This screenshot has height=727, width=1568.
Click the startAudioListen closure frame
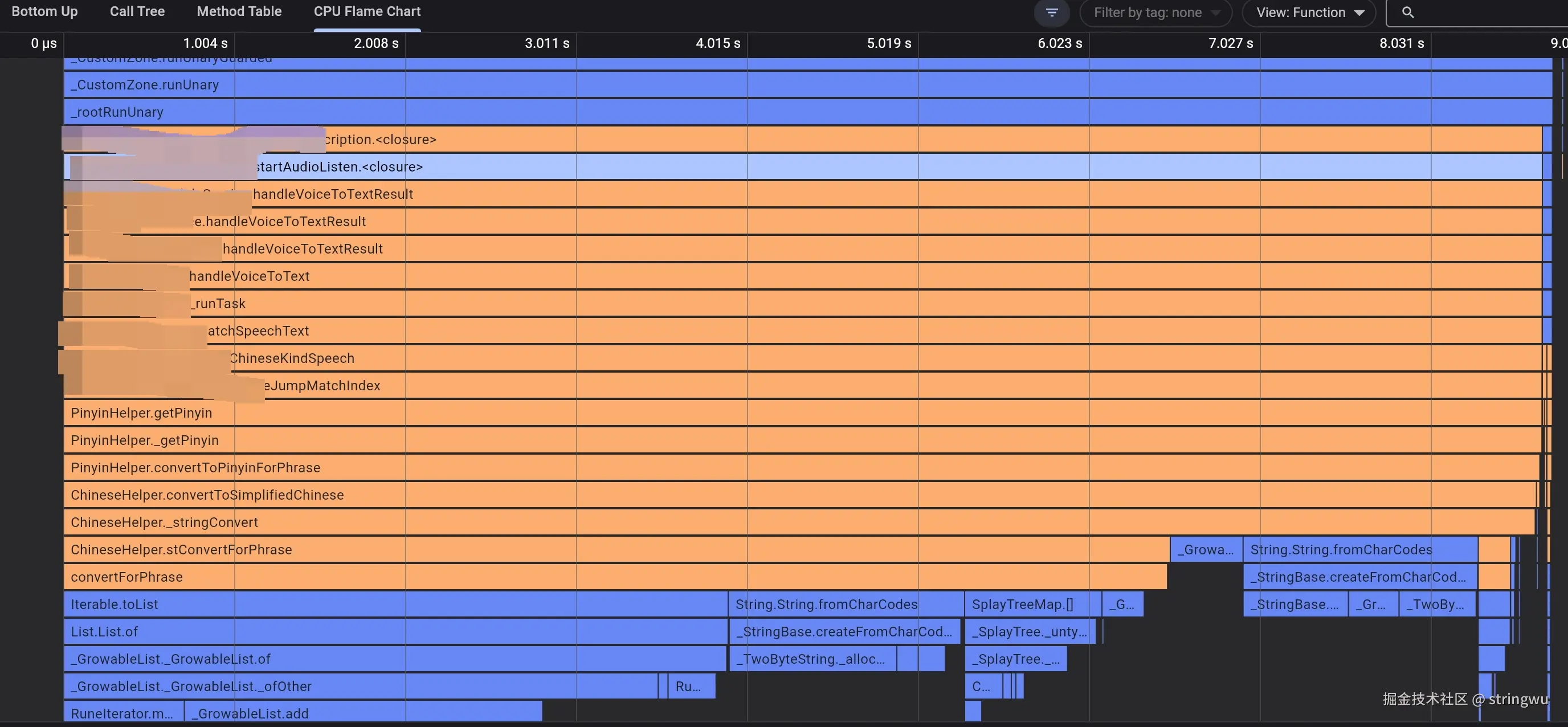(791, 167)
